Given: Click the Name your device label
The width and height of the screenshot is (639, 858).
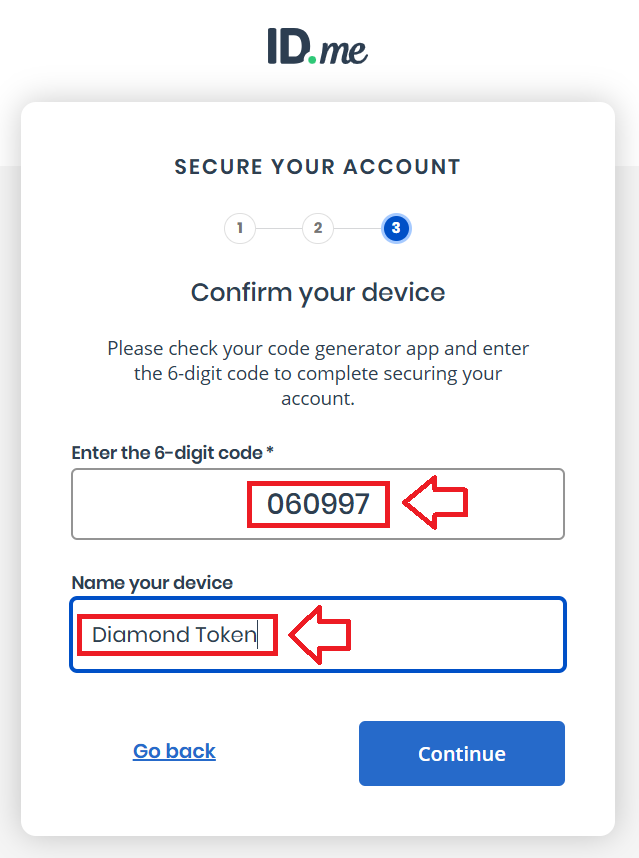Looking at the screenshot, I should pyautogui.click(x=152, y=582).
